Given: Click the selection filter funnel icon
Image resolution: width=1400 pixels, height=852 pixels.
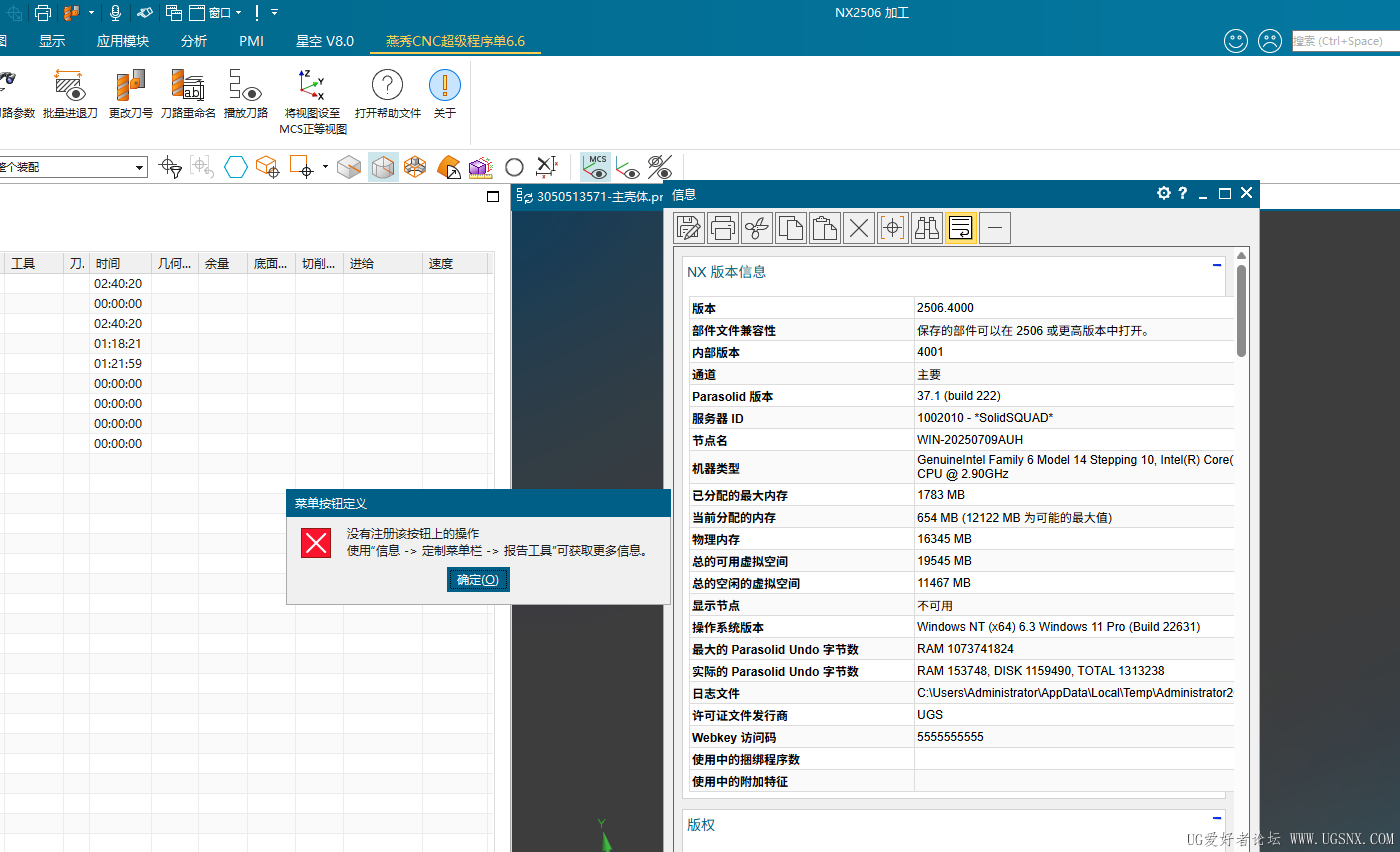Looking at the screenshot, I should 171,167.
